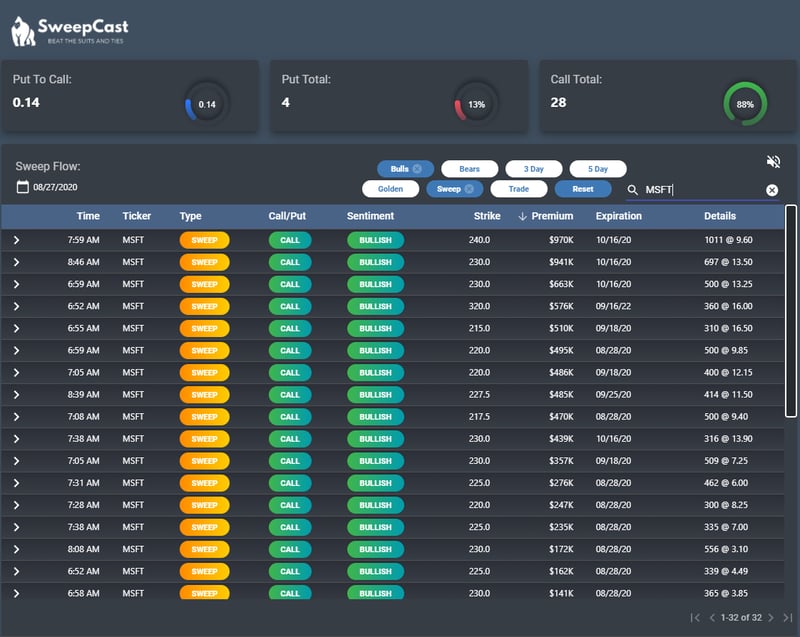Click the 09/16/22 expiration cell
This screenshot has width=800, height=637.
pos(613,307)
